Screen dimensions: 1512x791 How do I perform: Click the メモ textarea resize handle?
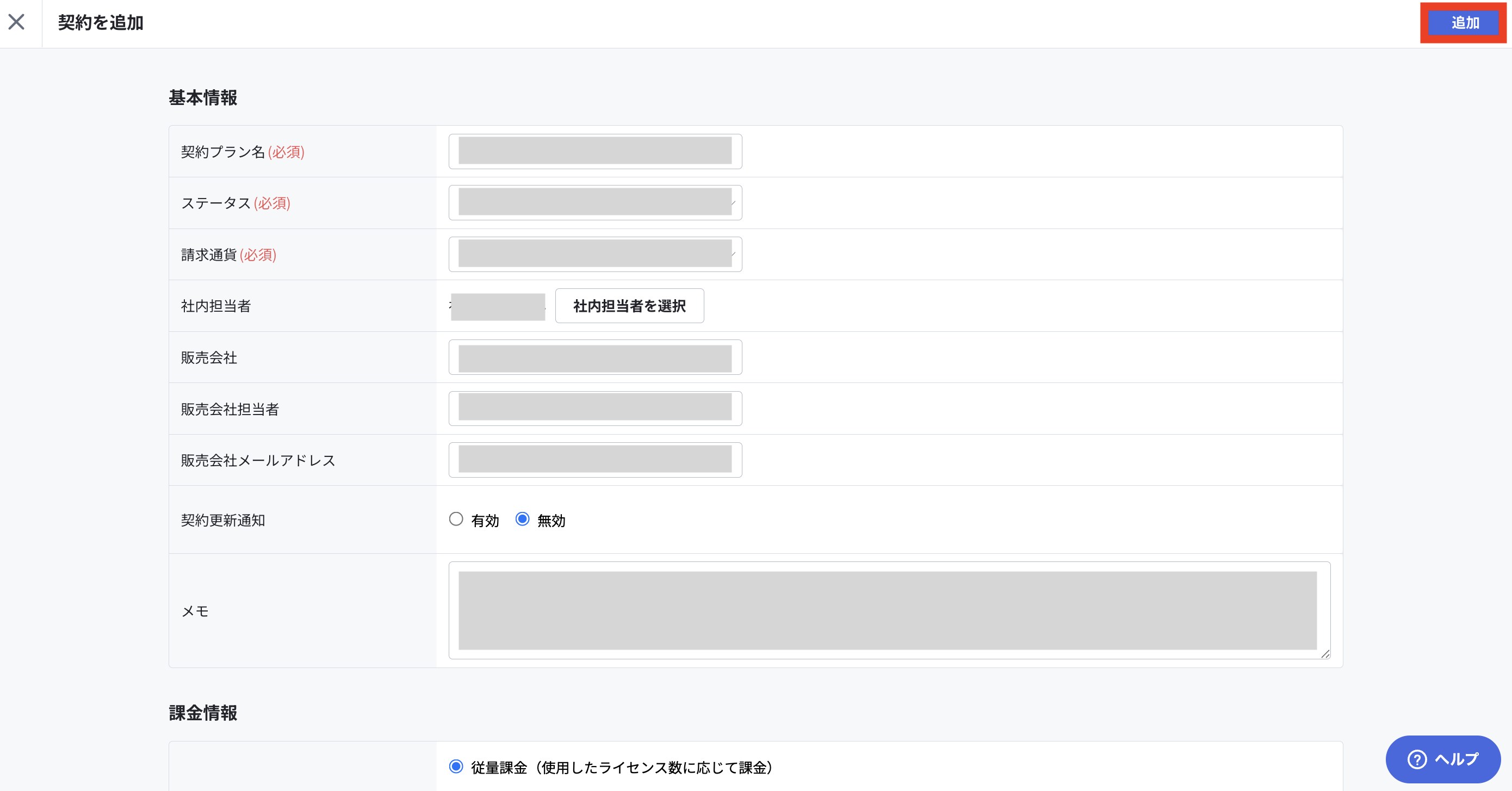1325,654
